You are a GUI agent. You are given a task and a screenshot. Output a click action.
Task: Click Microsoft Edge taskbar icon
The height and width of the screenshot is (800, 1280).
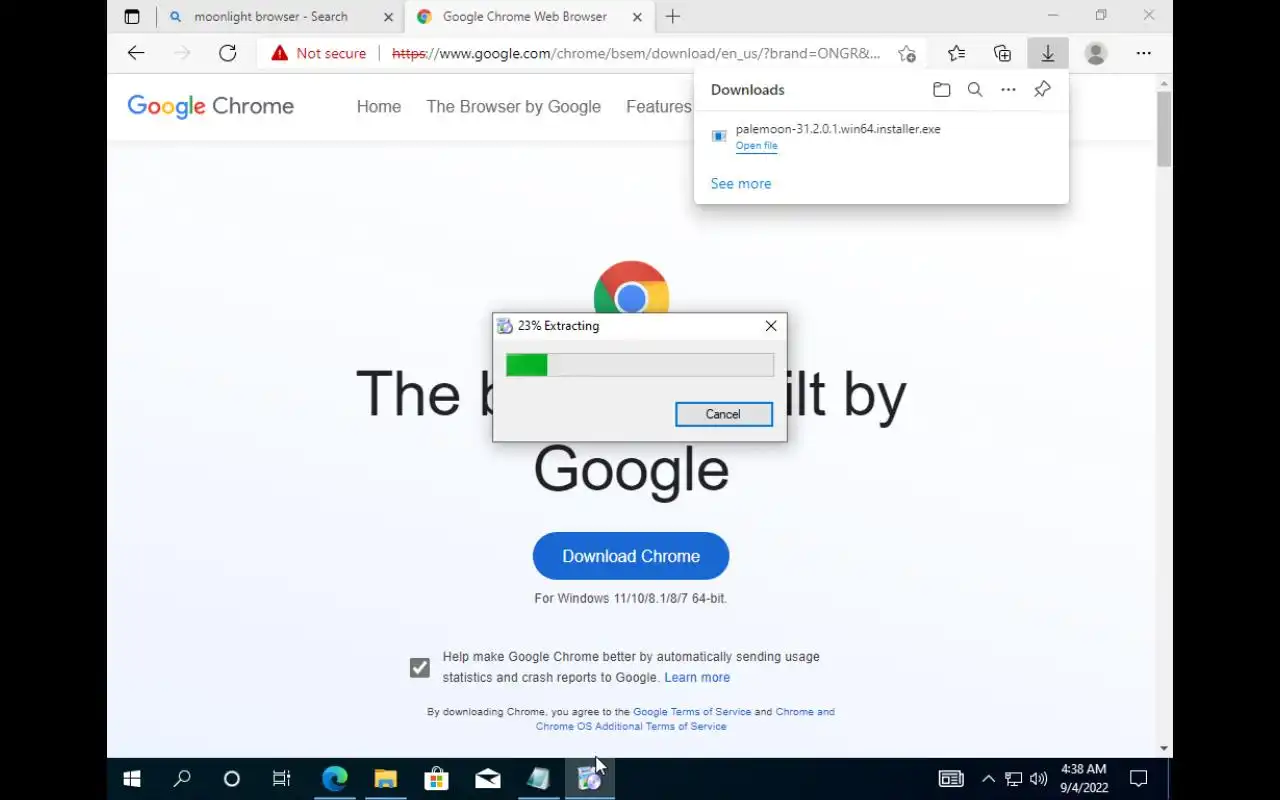tap(334, 779)
